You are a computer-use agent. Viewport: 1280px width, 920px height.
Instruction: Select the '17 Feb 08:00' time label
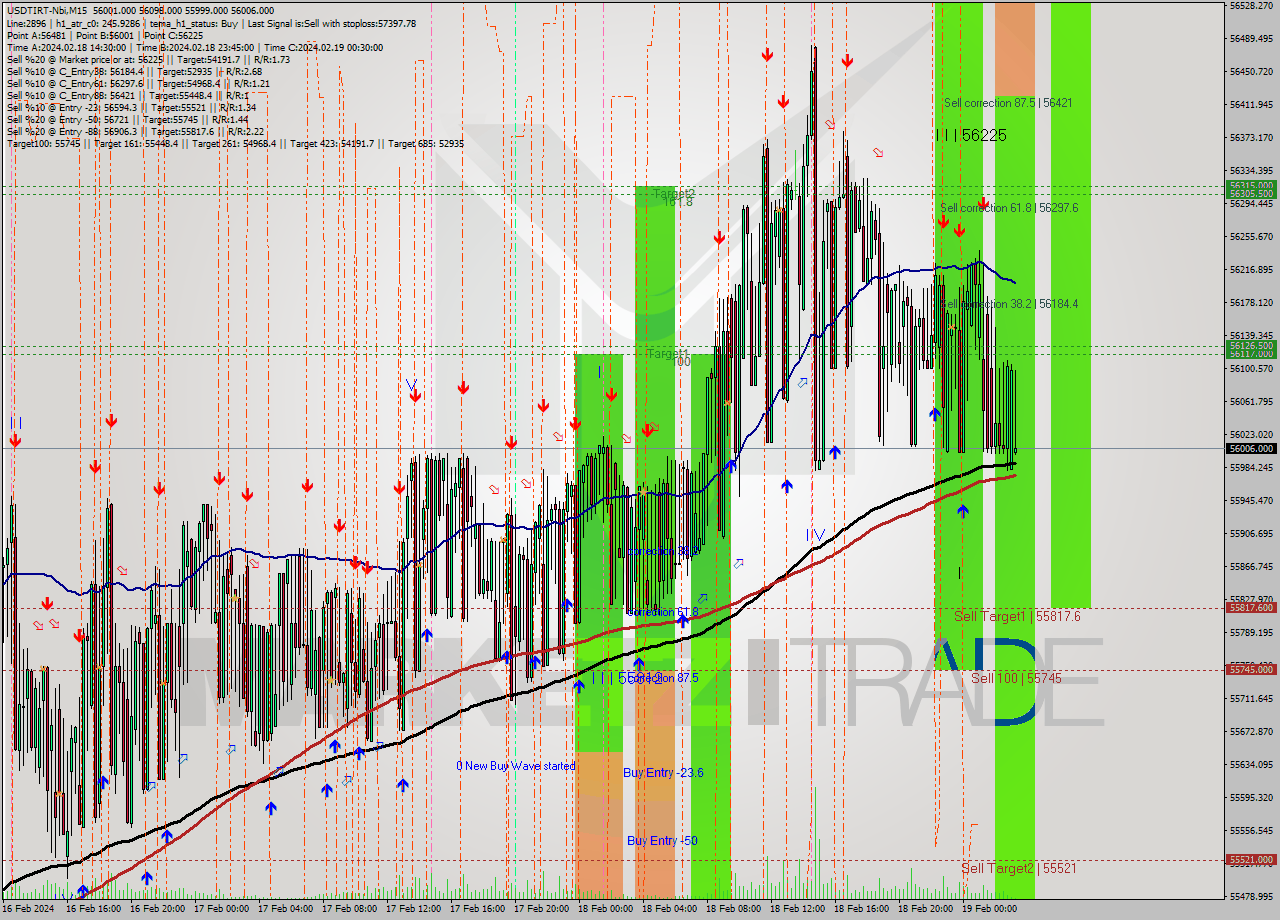pyautogui.click(x=350, y=909)
